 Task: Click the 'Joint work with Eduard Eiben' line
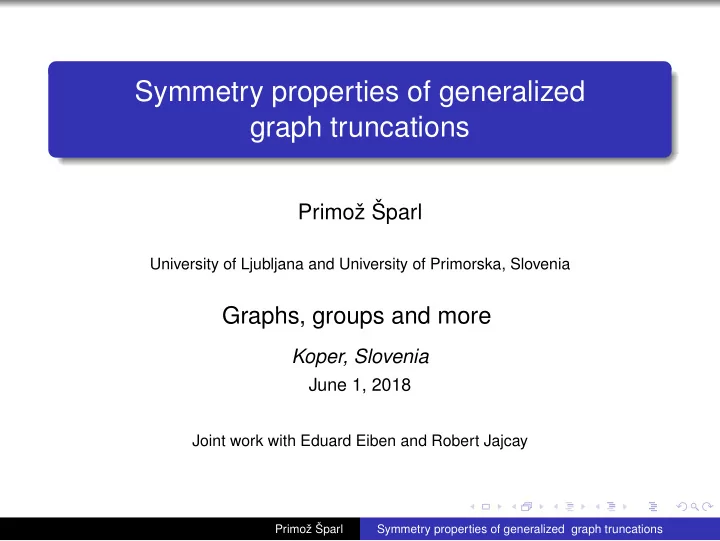click(360, 441)
